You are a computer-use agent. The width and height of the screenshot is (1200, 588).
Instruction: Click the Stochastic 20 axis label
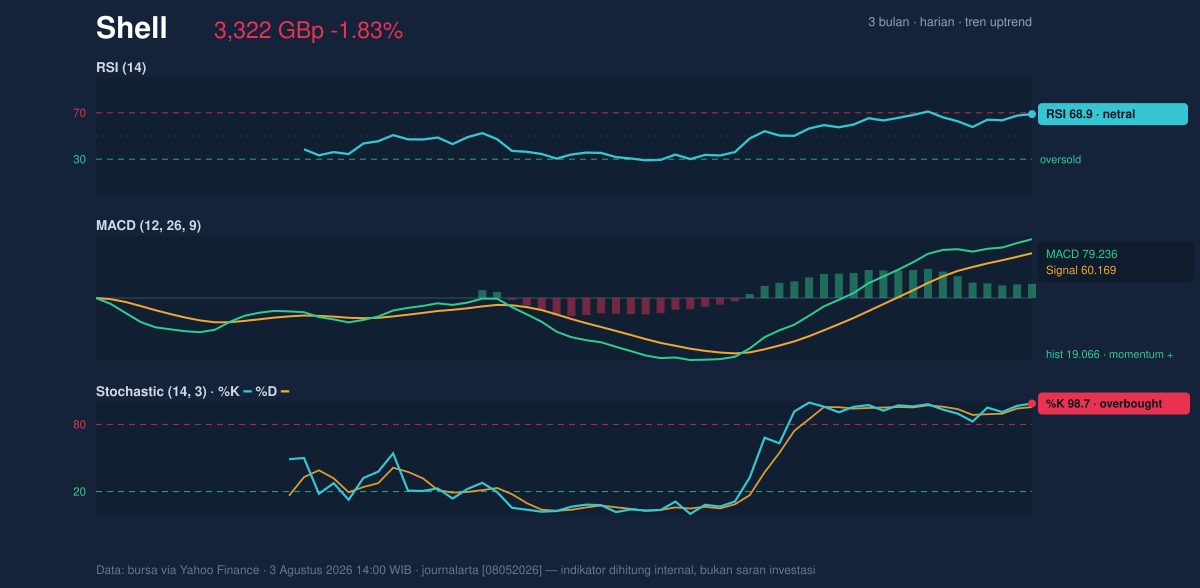pyautogui.click(x=79, y=491)
